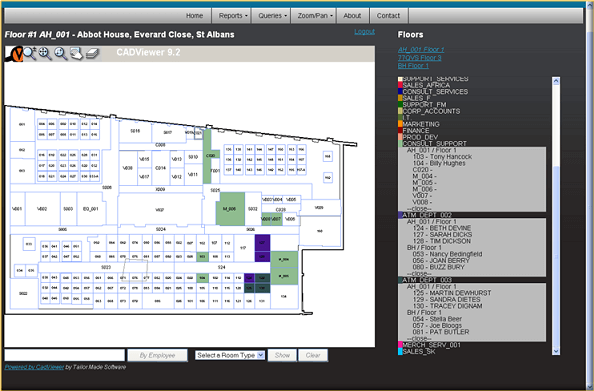Open the Select a Room Type combo box

click(x=230, y=355)
